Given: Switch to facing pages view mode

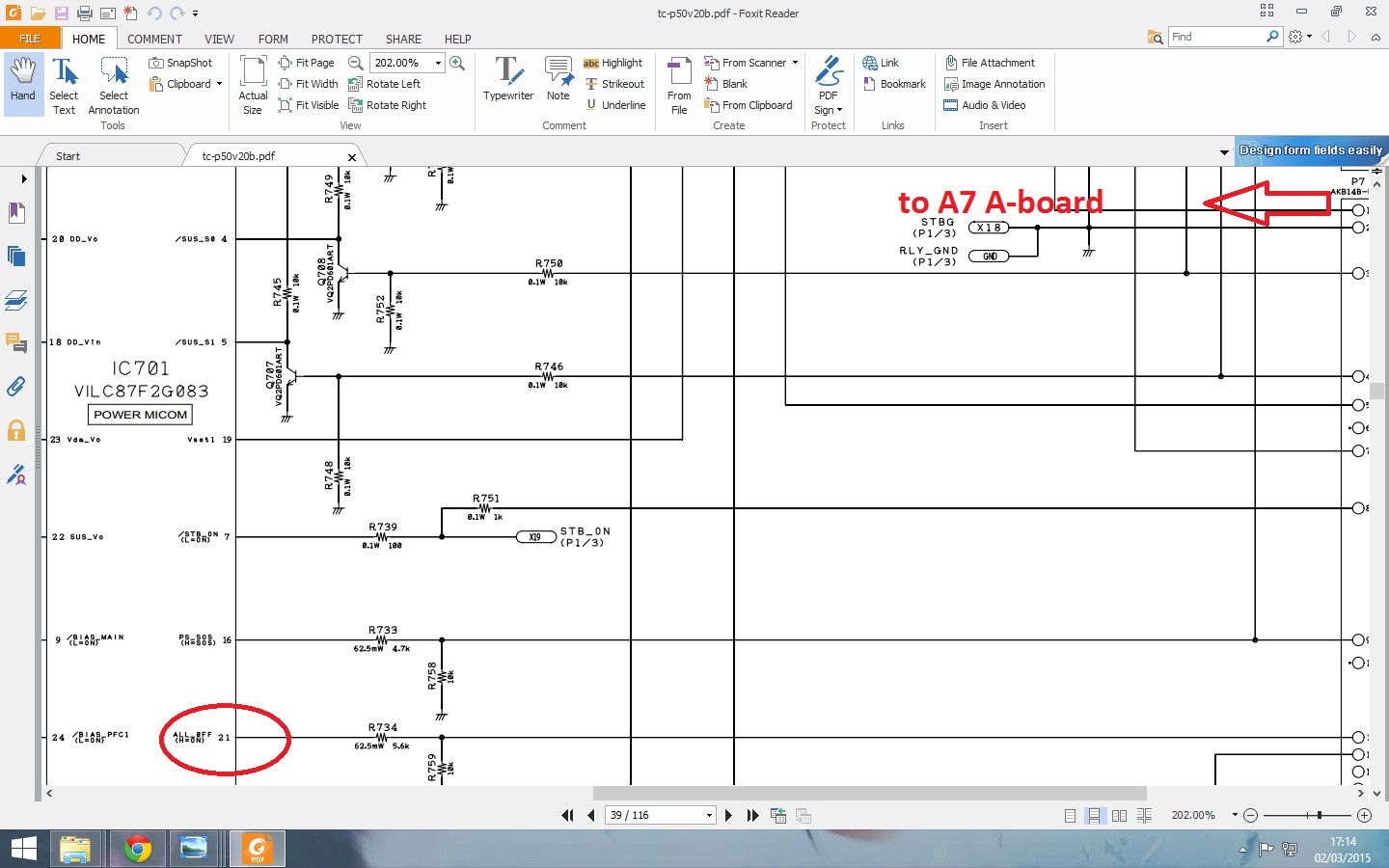Looking at the screenshot, I should pos(1119,816).
